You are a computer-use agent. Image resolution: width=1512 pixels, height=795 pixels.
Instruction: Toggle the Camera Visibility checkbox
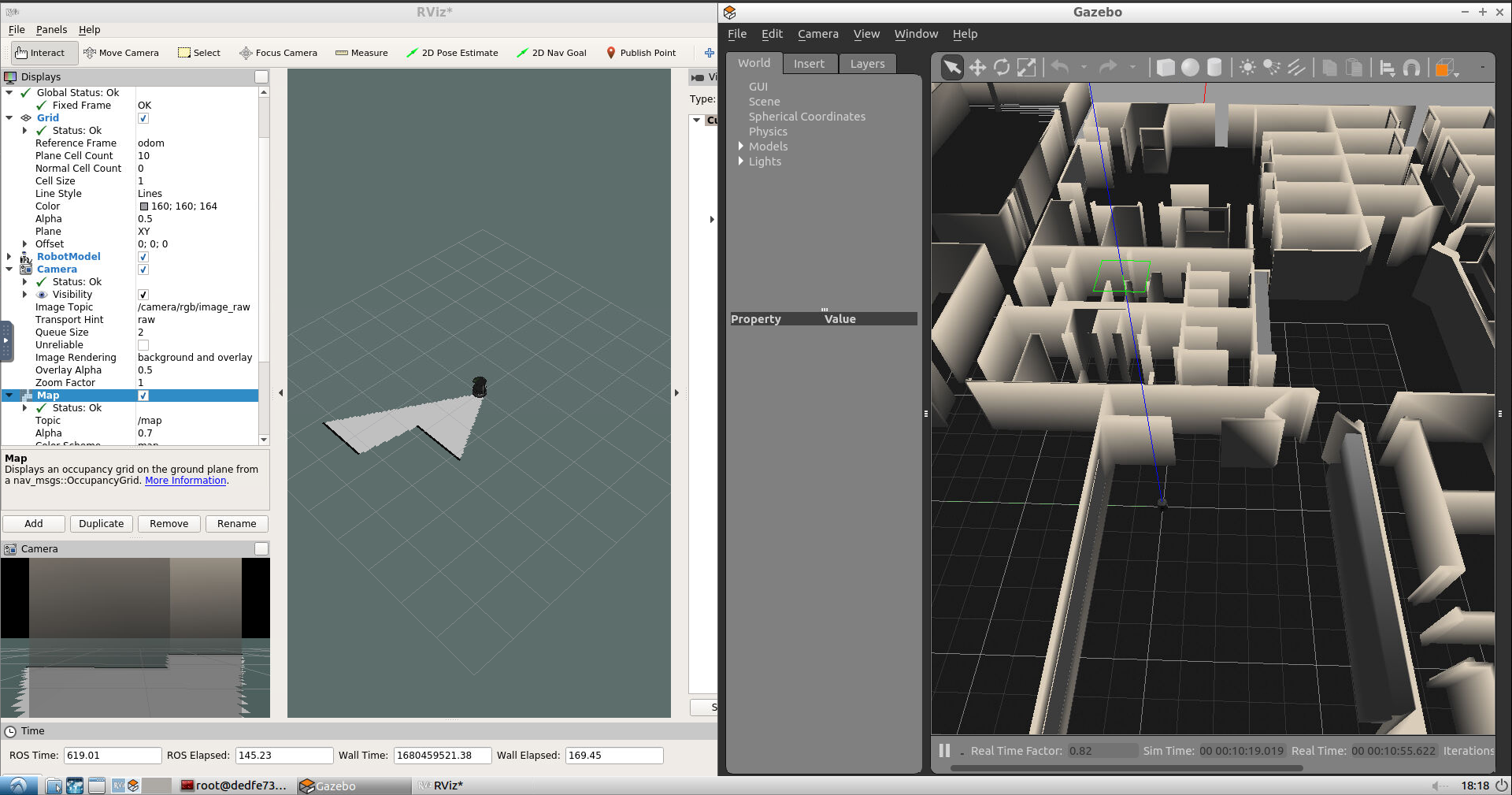click(143, 295)
